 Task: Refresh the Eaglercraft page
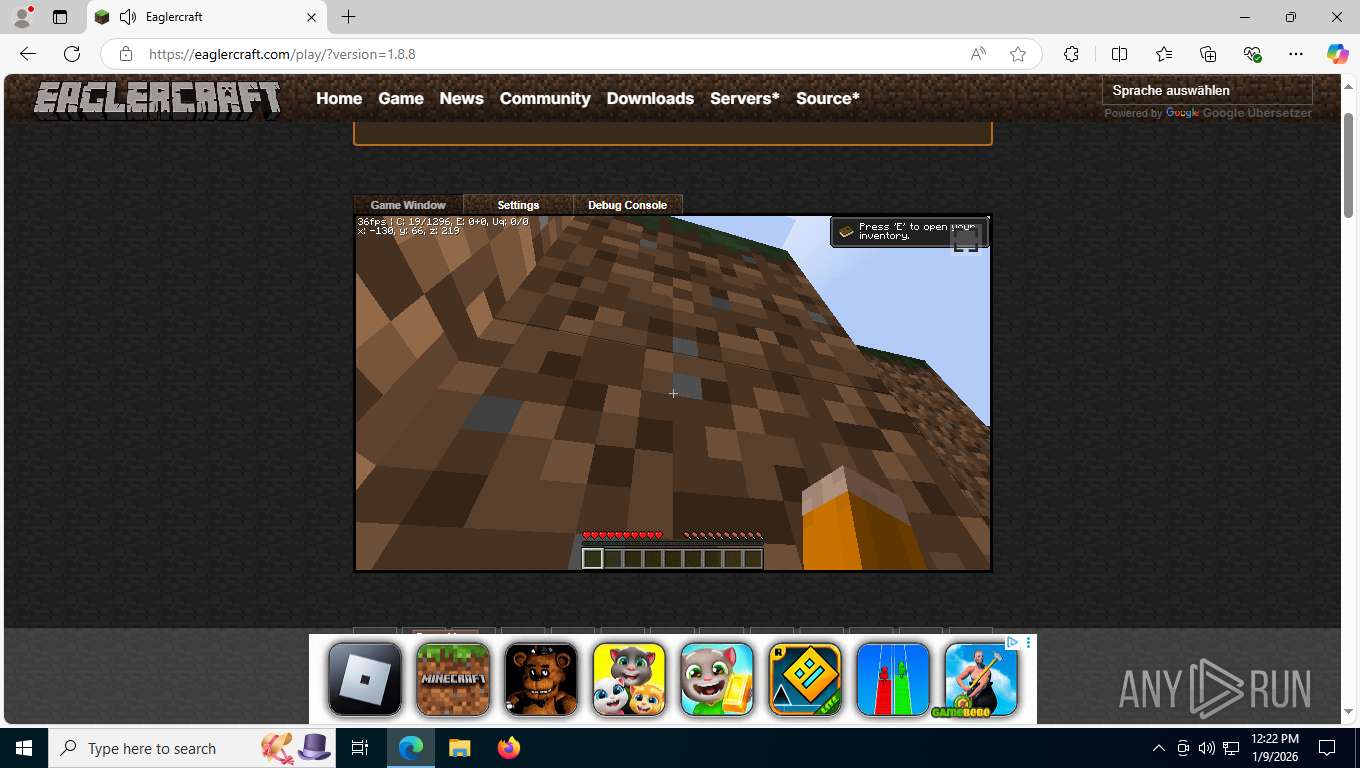pyautogui.click(x=72, y=54)
